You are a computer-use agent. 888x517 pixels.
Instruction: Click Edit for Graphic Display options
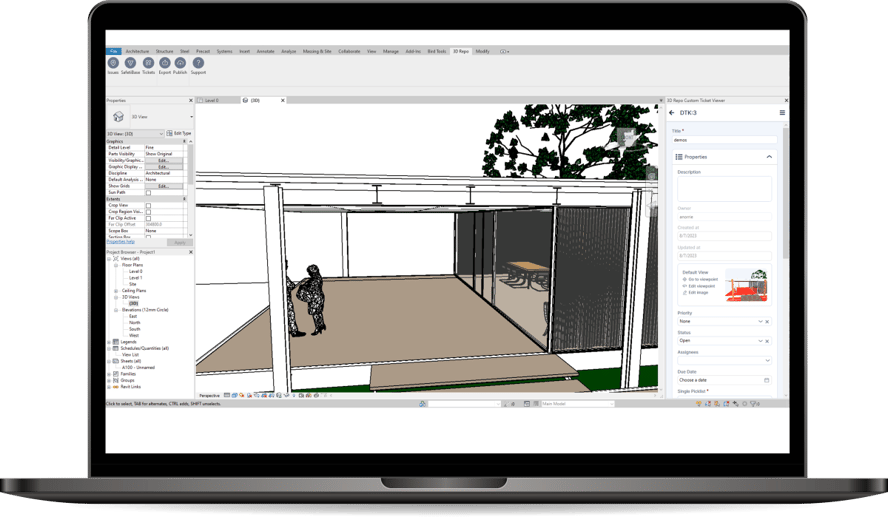click(164, 166)
